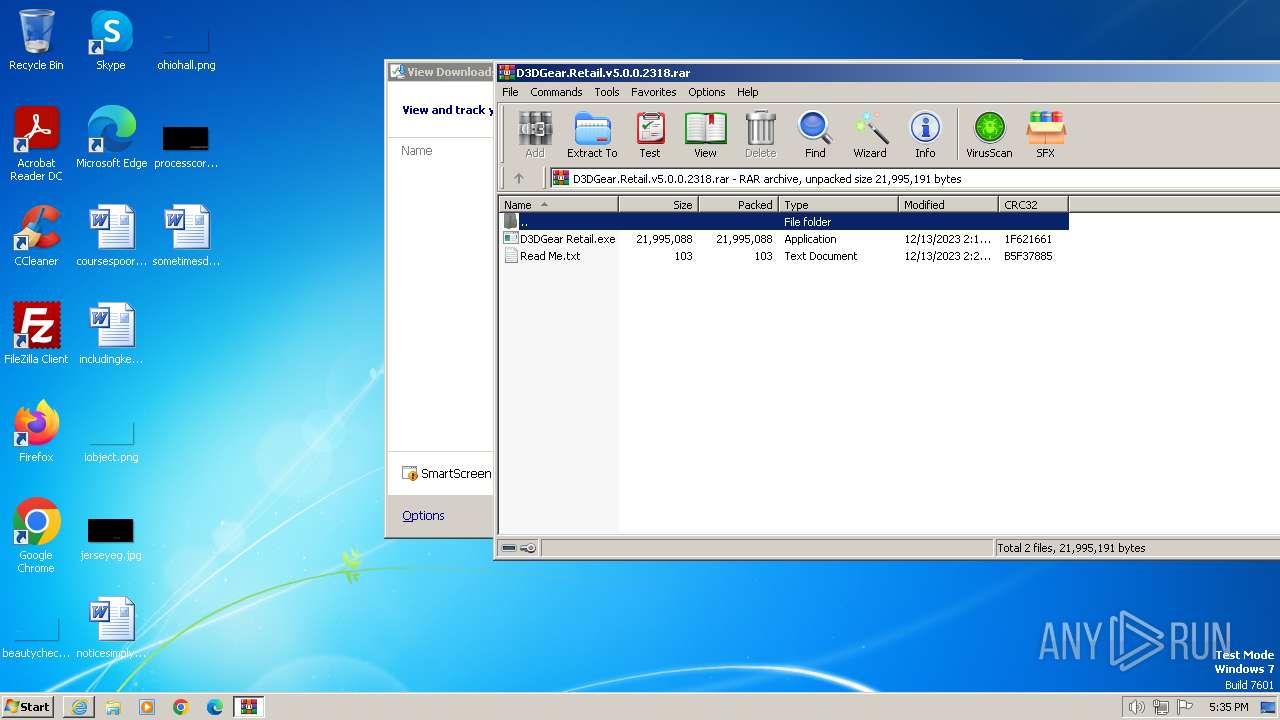Click Options link in View Downloads window
The height and width of the screenshot is (720, 1280).
pos(423,516)
